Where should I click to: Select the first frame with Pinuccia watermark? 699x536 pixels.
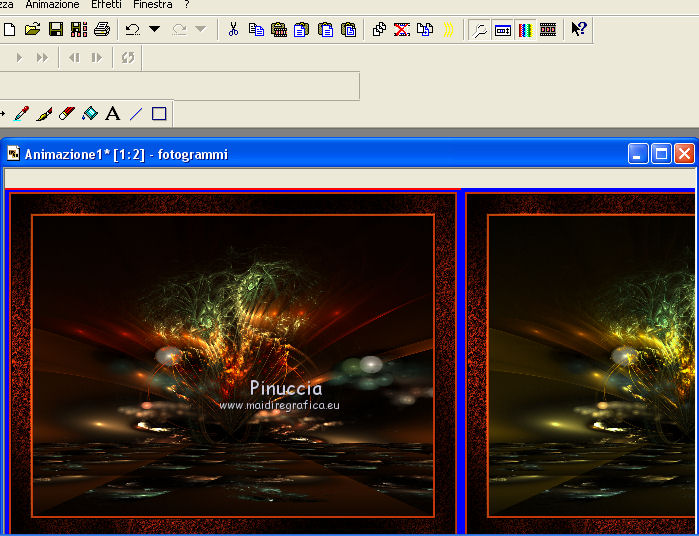tap(233, 363)
